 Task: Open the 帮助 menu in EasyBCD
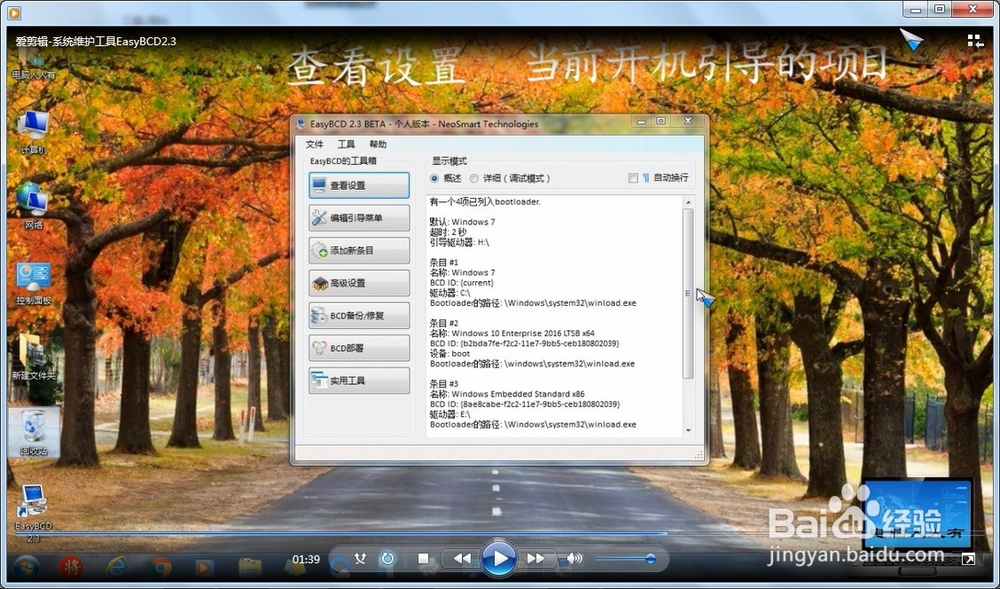(378, 145)
